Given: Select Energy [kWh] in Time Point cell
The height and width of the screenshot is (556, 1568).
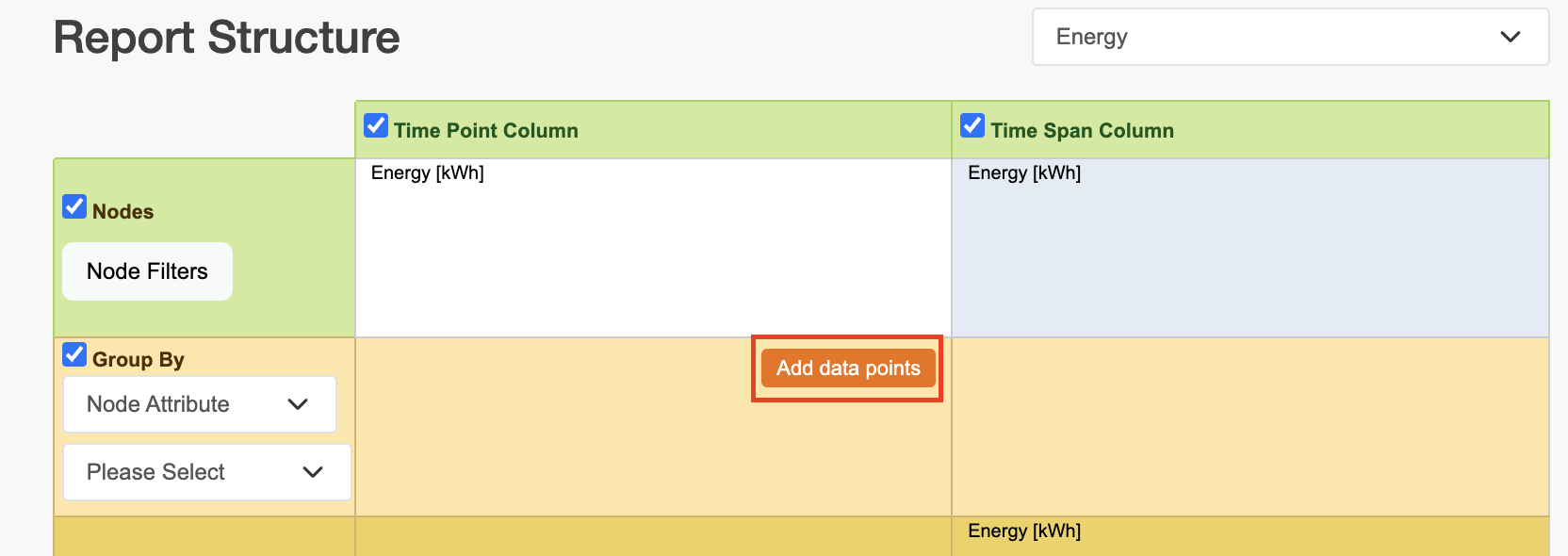Looking at the screenshot, I should (x=427, y=172).
